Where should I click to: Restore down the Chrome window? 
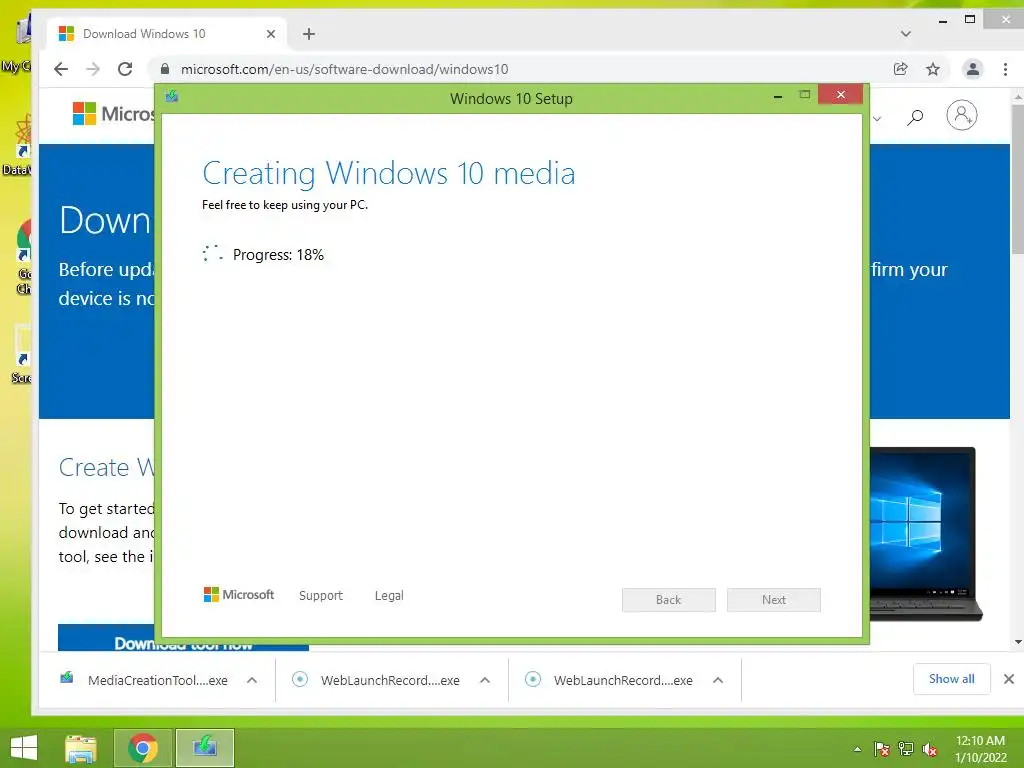pyautogui.click(x=970, y=20)
